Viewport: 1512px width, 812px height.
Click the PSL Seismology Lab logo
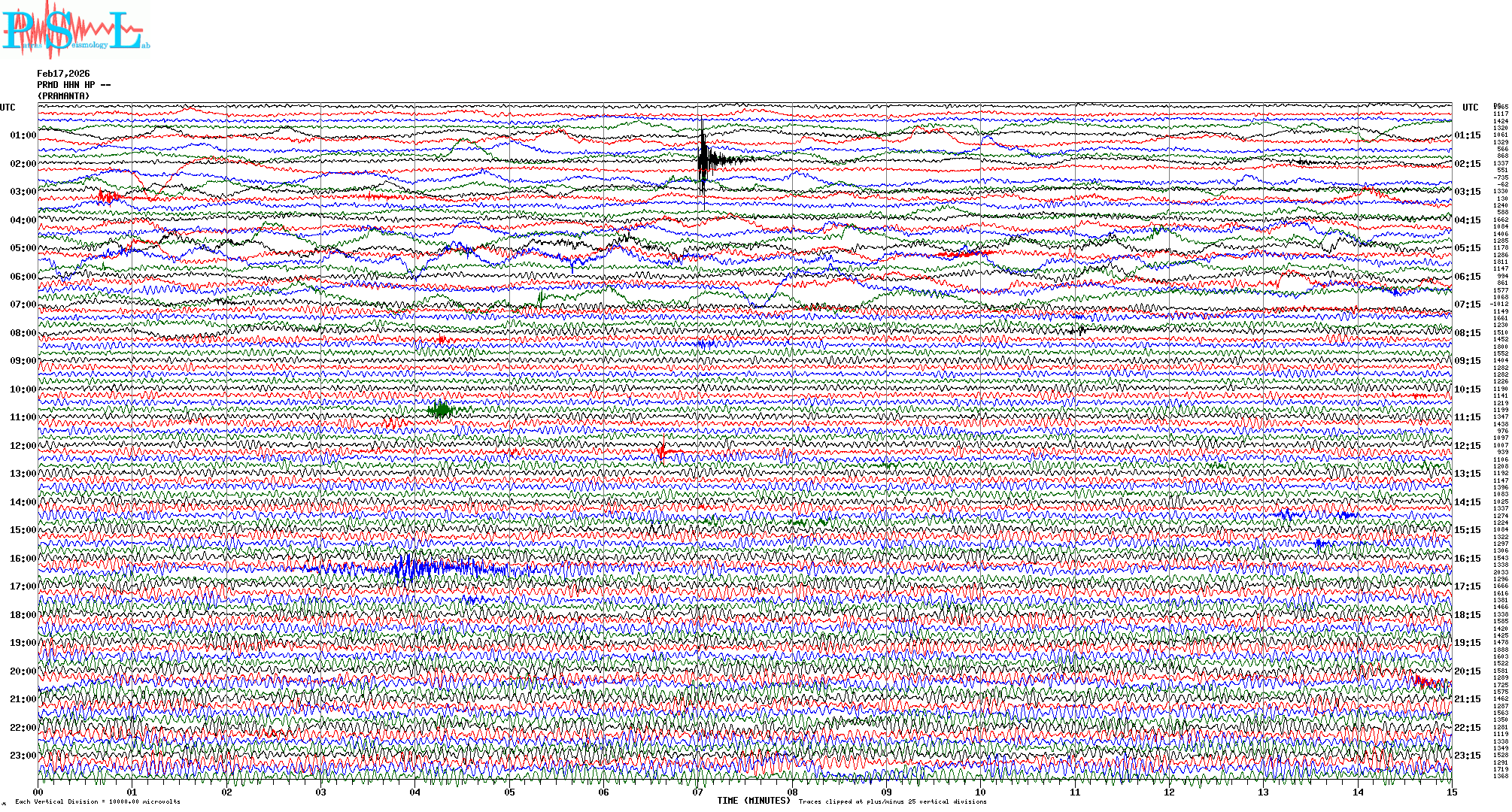(75, 32)
